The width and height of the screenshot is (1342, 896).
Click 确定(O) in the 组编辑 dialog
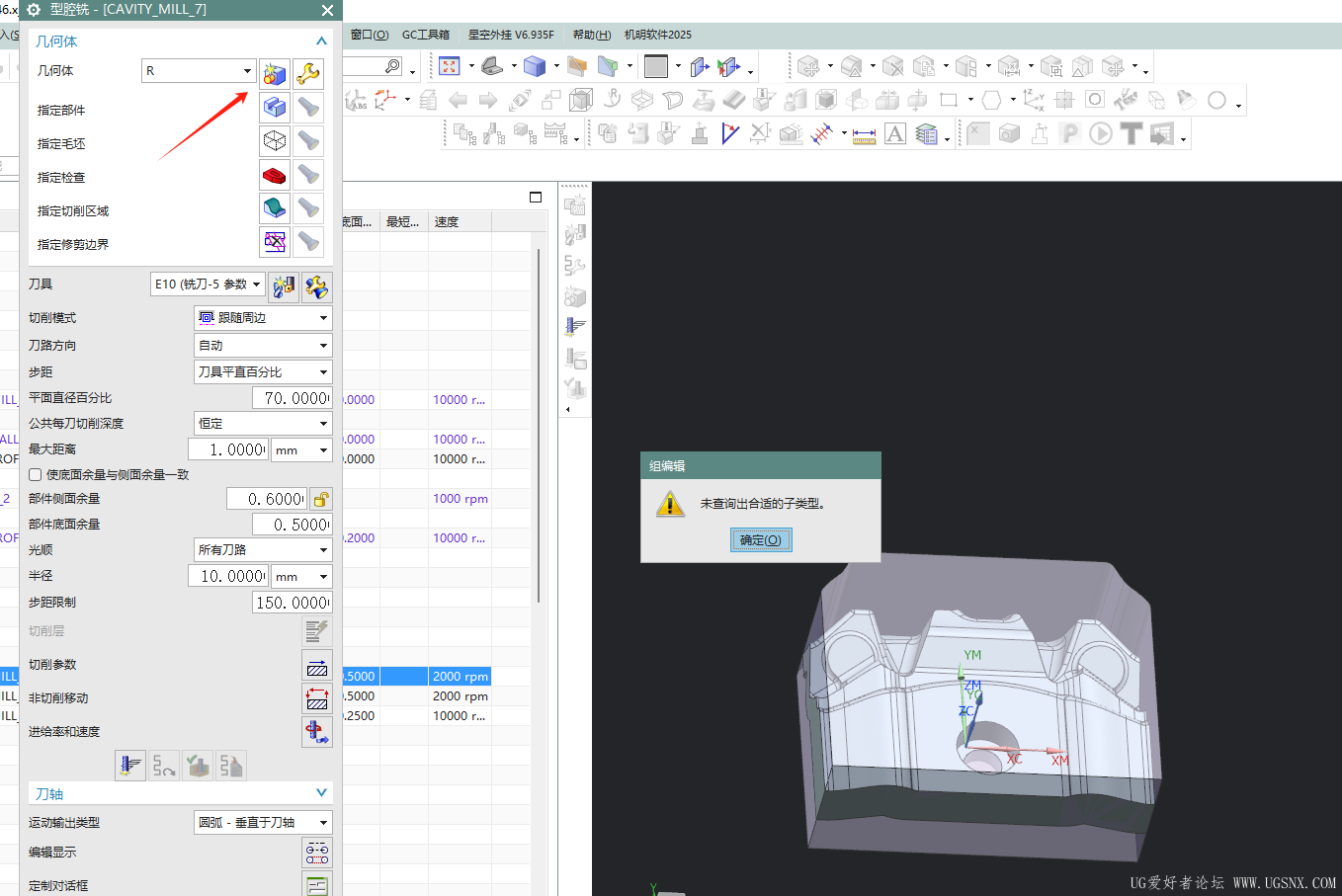[x=761, y=540]
